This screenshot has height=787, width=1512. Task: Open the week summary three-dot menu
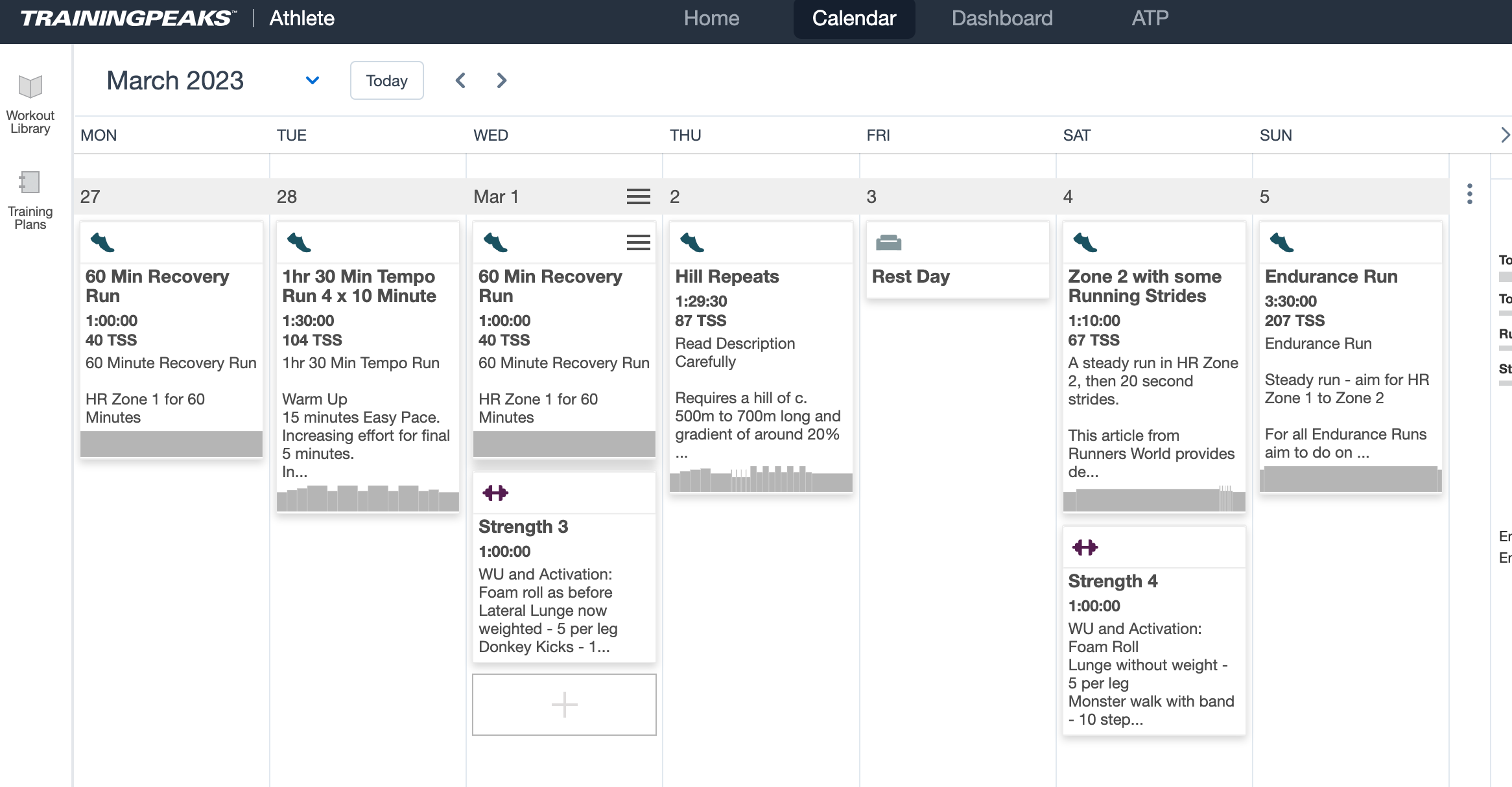1469,194
